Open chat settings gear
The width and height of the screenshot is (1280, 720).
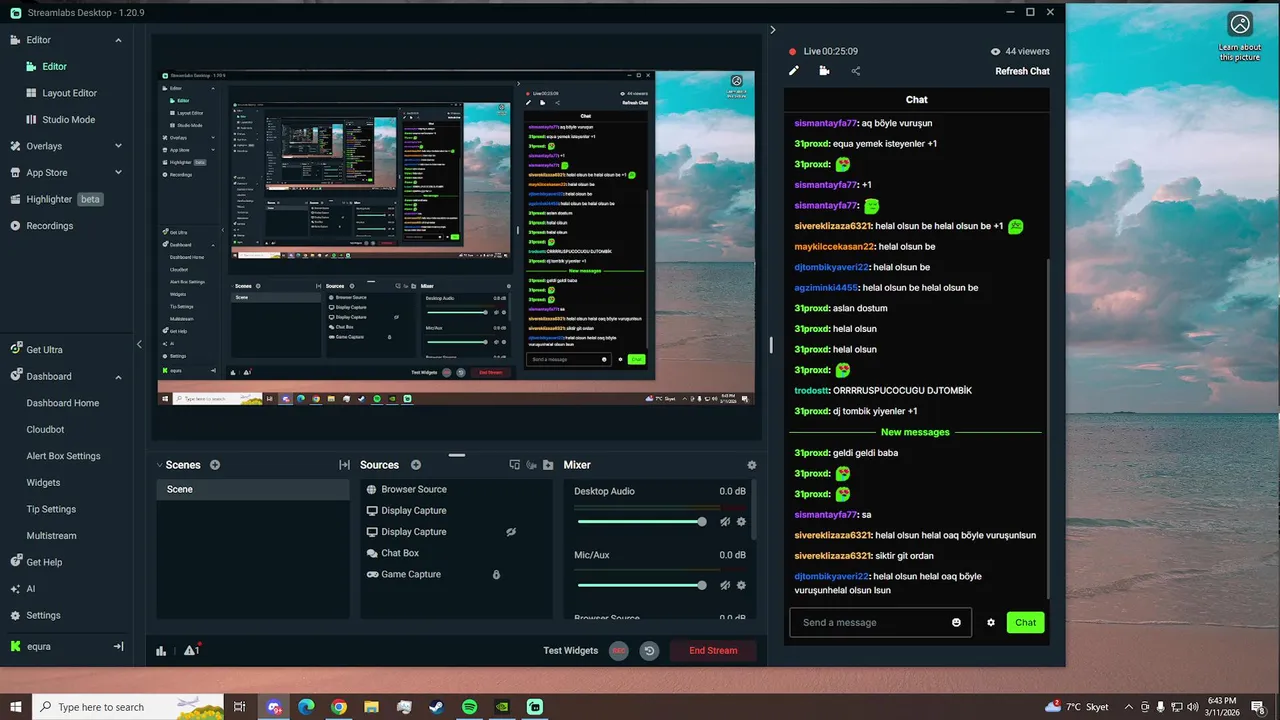(x=991, y=623)
